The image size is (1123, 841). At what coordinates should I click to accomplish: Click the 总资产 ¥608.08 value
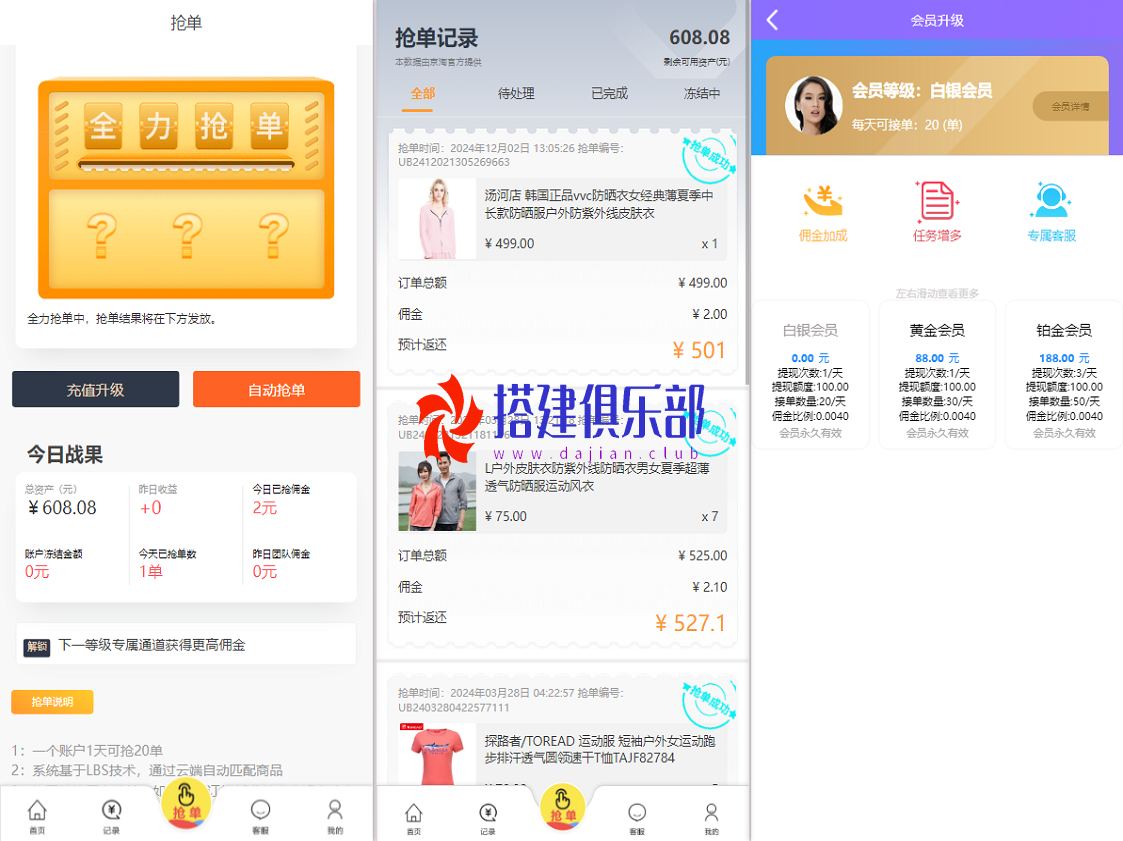[62, 508]
